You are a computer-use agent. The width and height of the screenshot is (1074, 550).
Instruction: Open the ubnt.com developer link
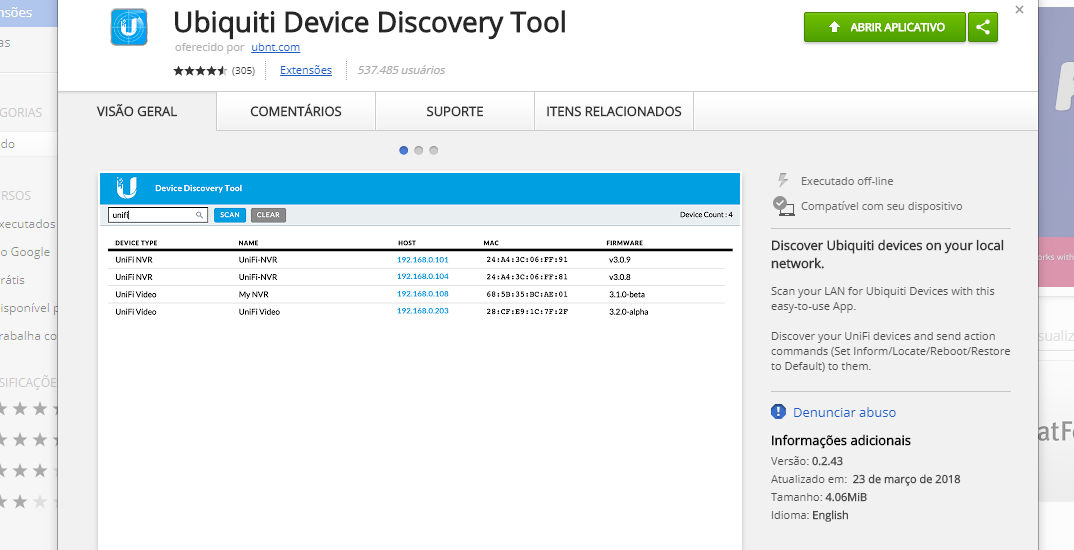pos(275,47)
